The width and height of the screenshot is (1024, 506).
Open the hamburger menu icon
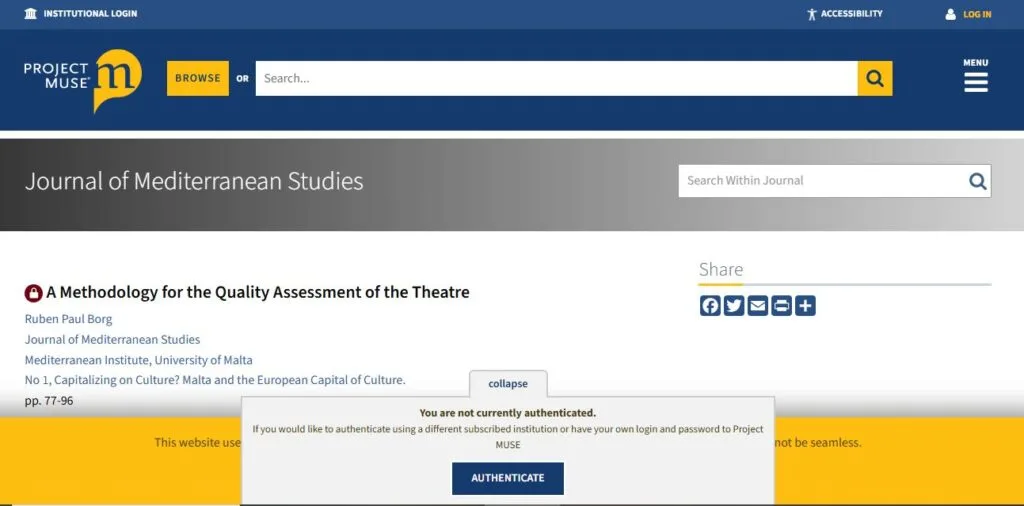click(x=975, y=81)
